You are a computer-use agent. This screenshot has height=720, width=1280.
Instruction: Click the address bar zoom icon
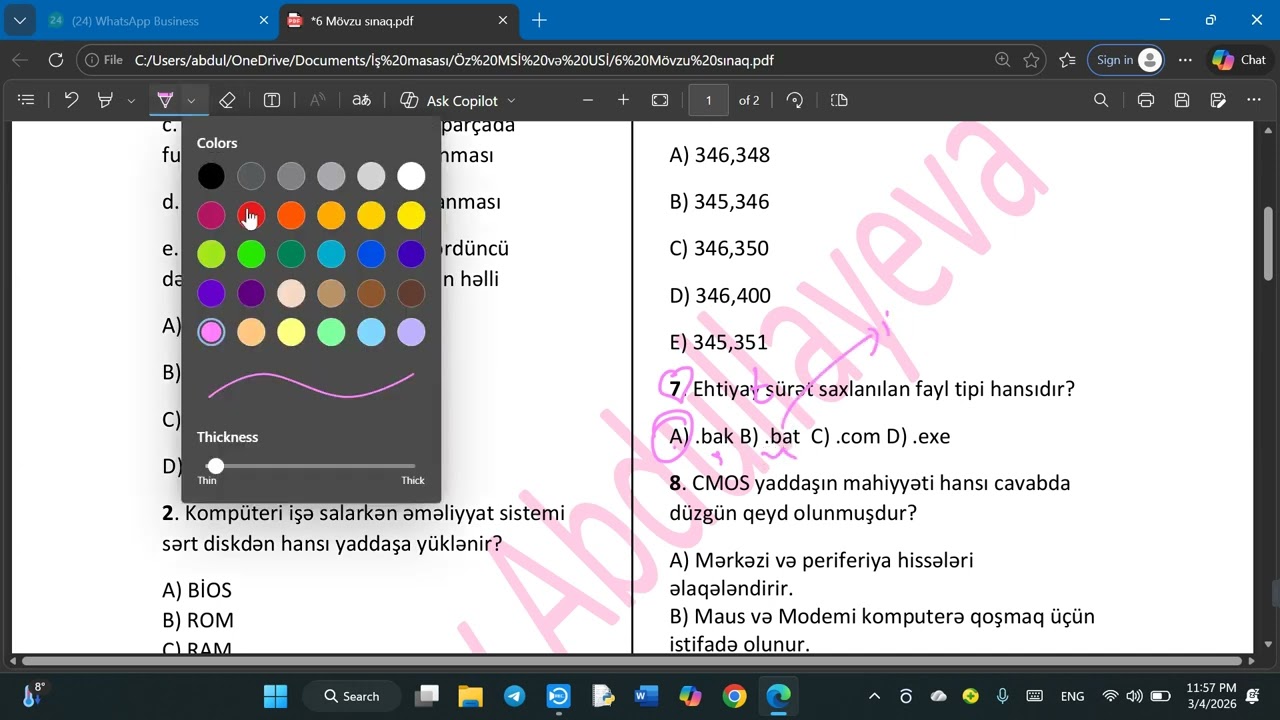click(x=1002, y=60)
